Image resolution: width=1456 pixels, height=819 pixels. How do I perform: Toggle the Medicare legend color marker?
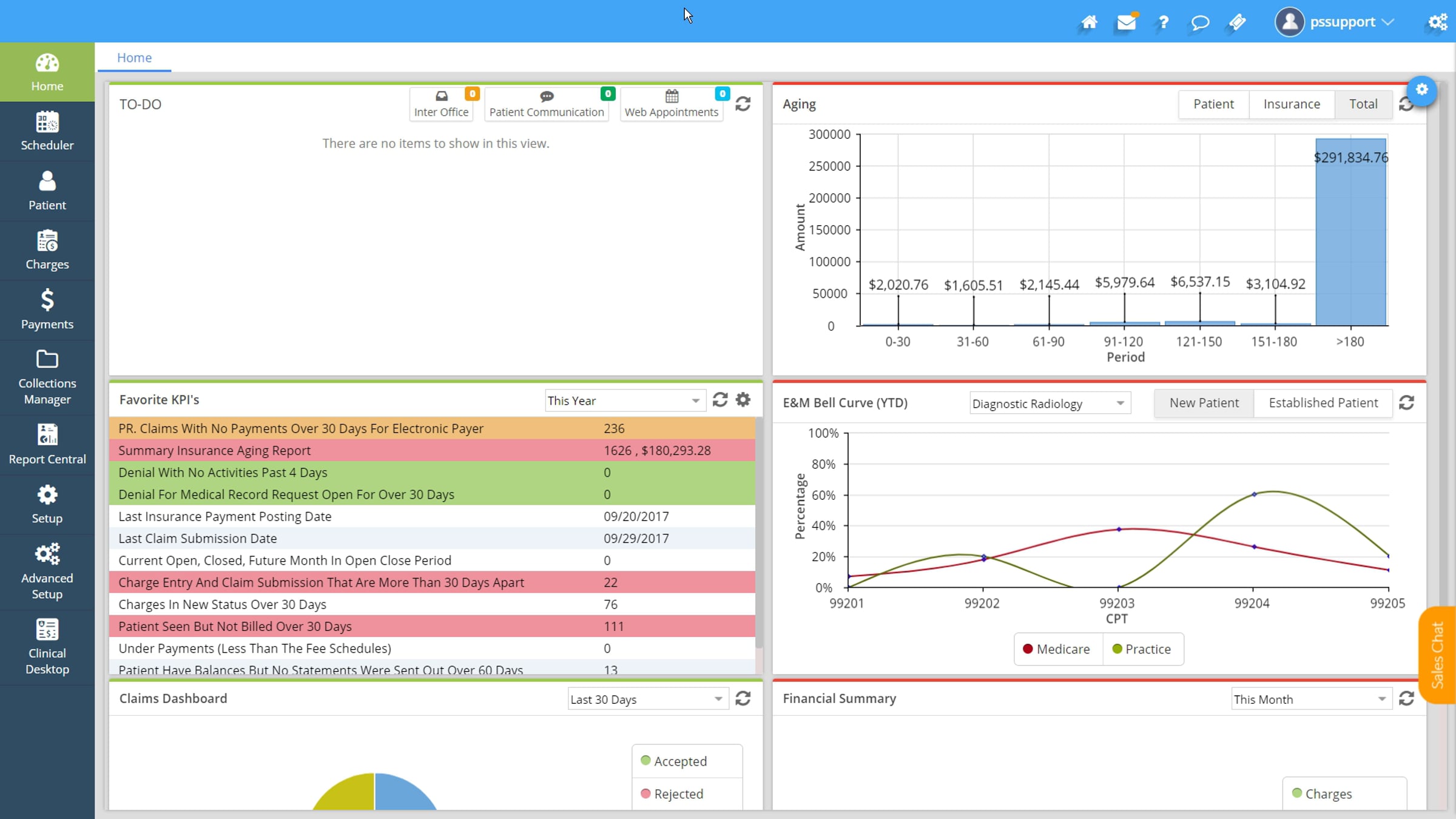(x=1028, y=649)
